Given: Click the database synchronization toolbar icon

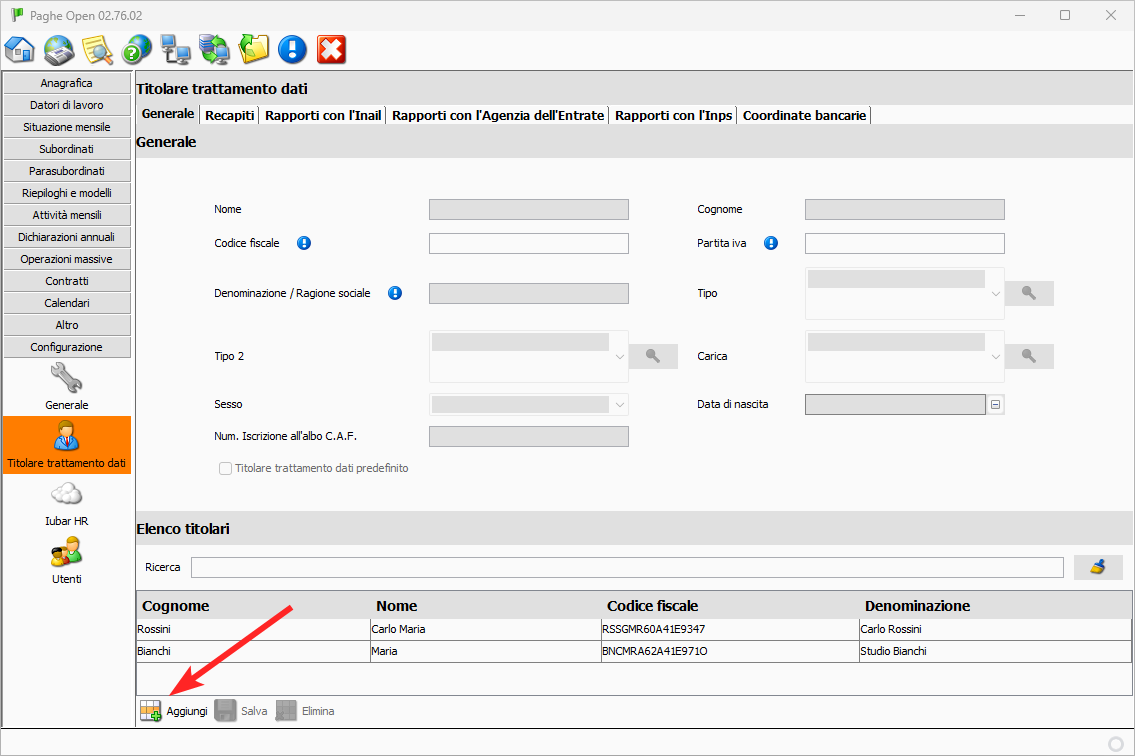Looking at the screenshot, I should pos(214,49).
